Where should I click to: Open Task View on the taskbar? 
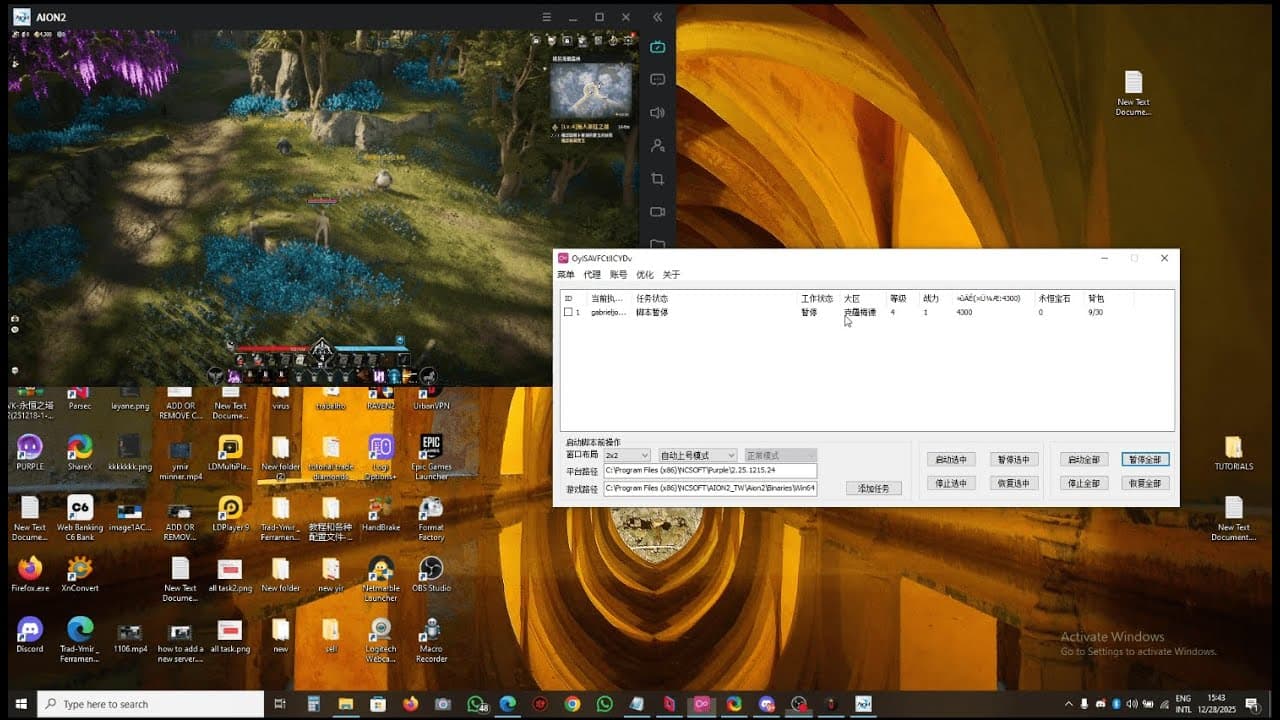point(280,704)
